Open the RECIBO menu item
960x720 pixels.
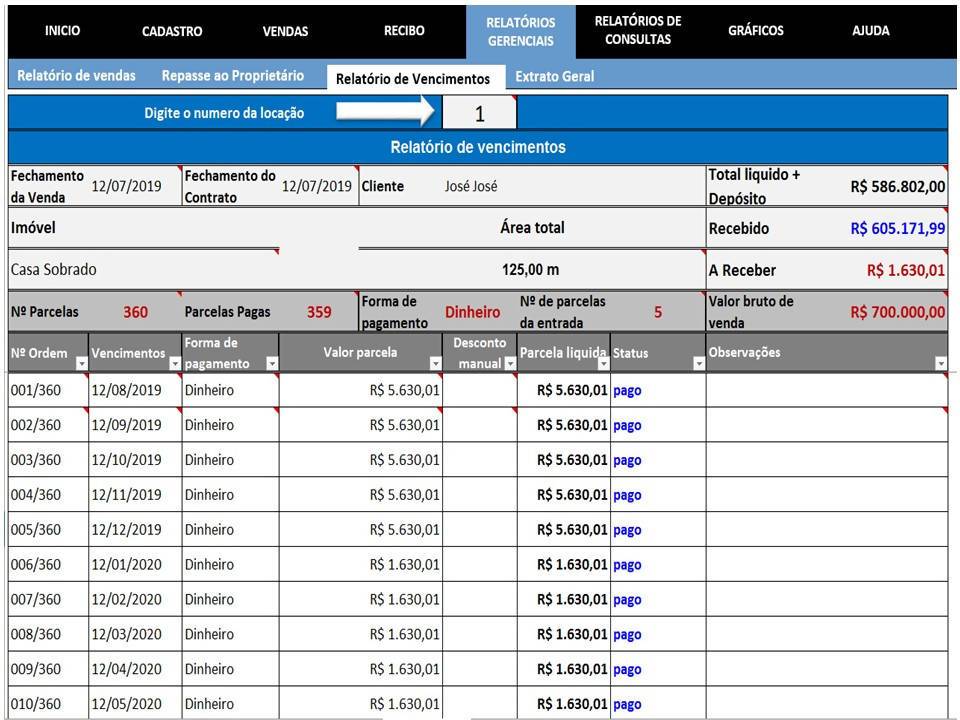[x=404, y=31]
